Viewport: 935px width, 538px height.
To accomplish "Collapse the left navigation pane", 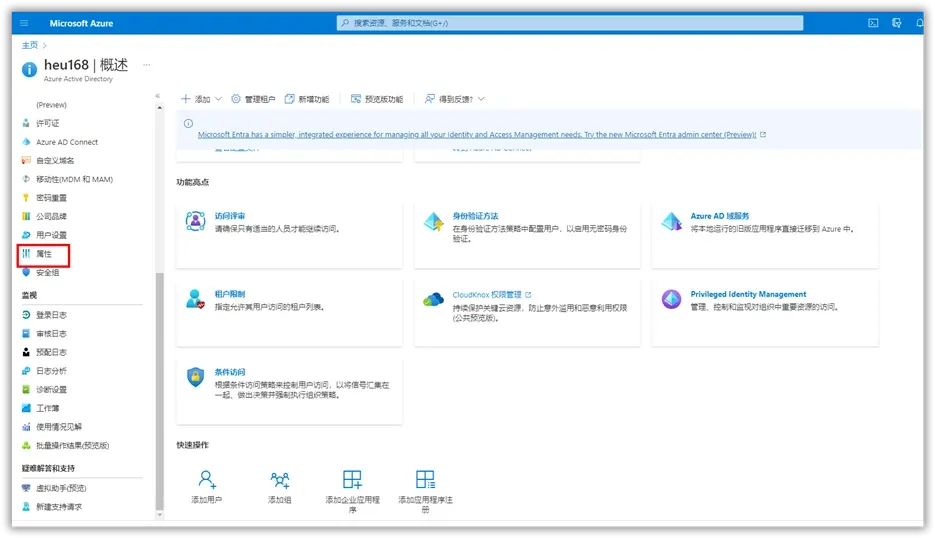I will pyautogui.click(x=157, y=95).
